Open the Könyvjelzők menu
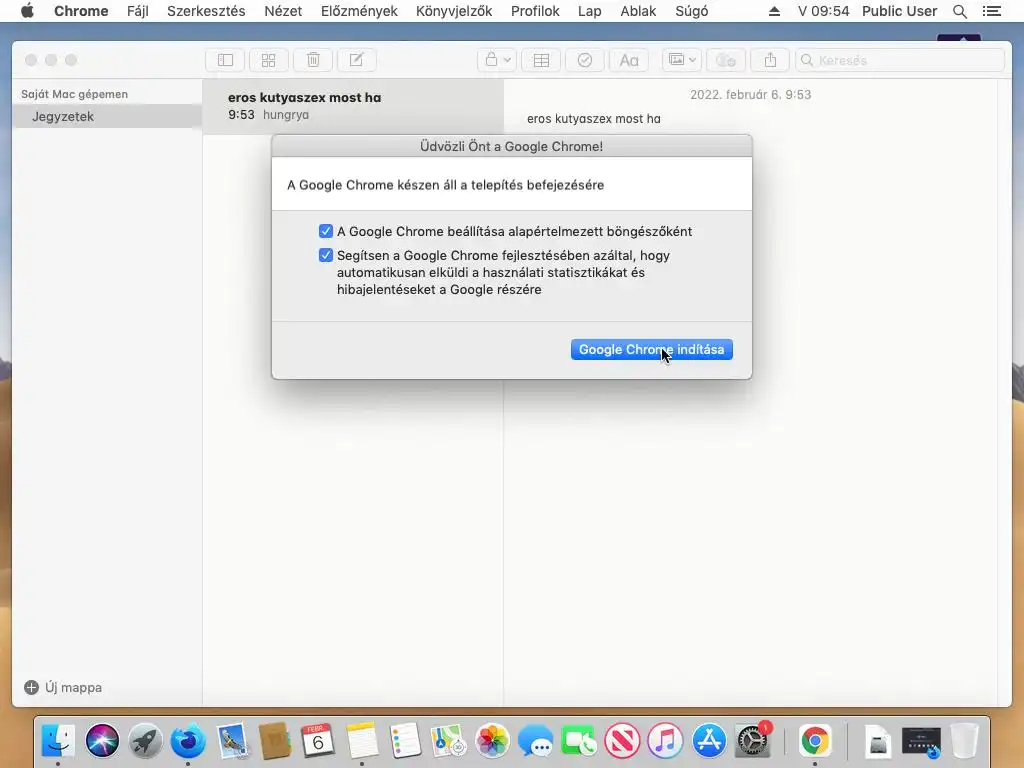This screenshot has width=1024, height=768. tap(454, 11)
